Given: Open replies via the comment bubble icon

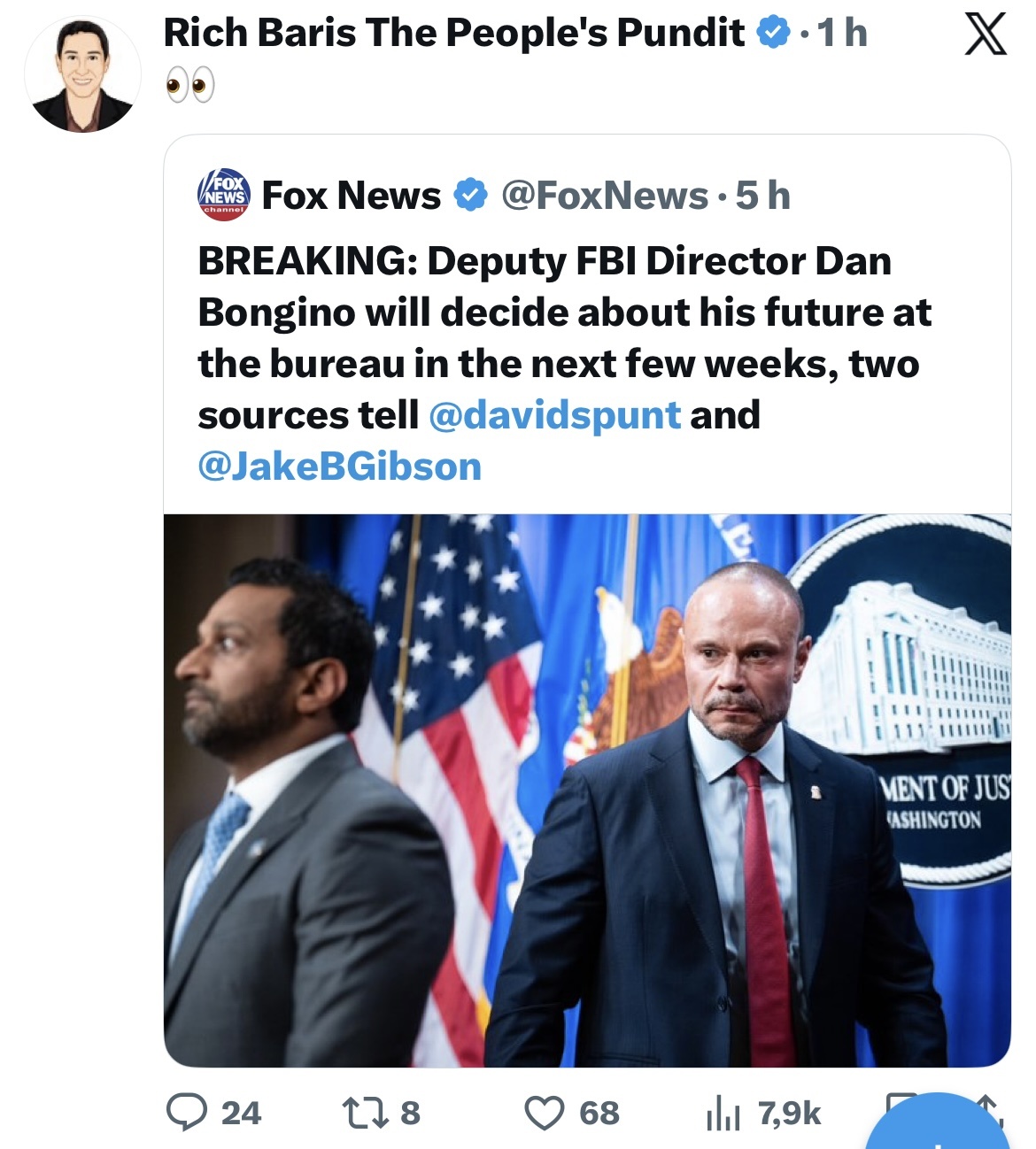Looking at the screenshot, I should tap(187, 1113).
